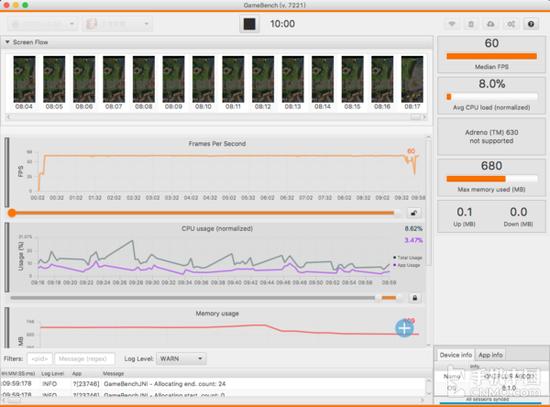This screenshot has height=407, width=550.
Task: Select the 08:10 screen flow thumbnail
Action: click(203, 79)
